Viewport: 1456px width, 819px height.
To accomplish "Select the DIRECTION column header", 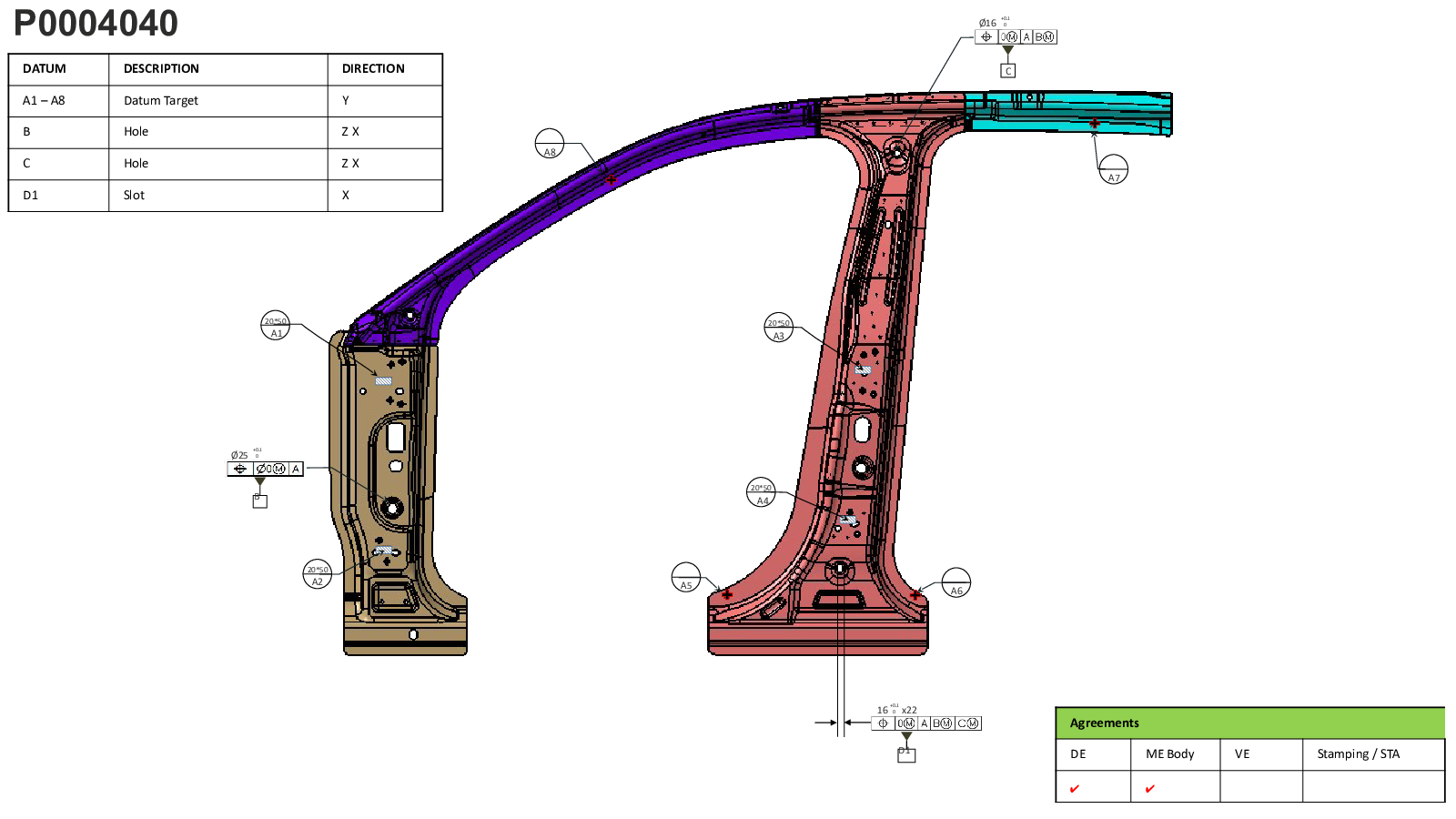I will tap(373, 69).
